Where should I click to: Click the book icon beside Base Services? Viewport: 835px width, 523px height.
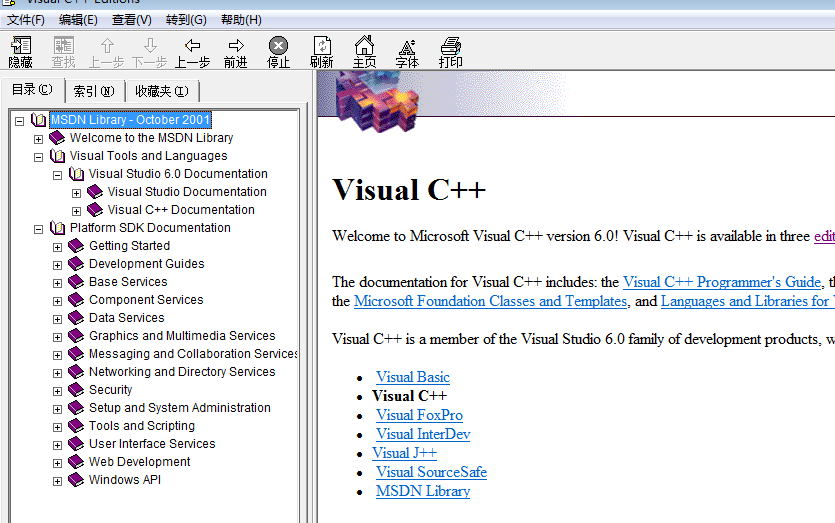pyautogui.click(x=76, y=282)
